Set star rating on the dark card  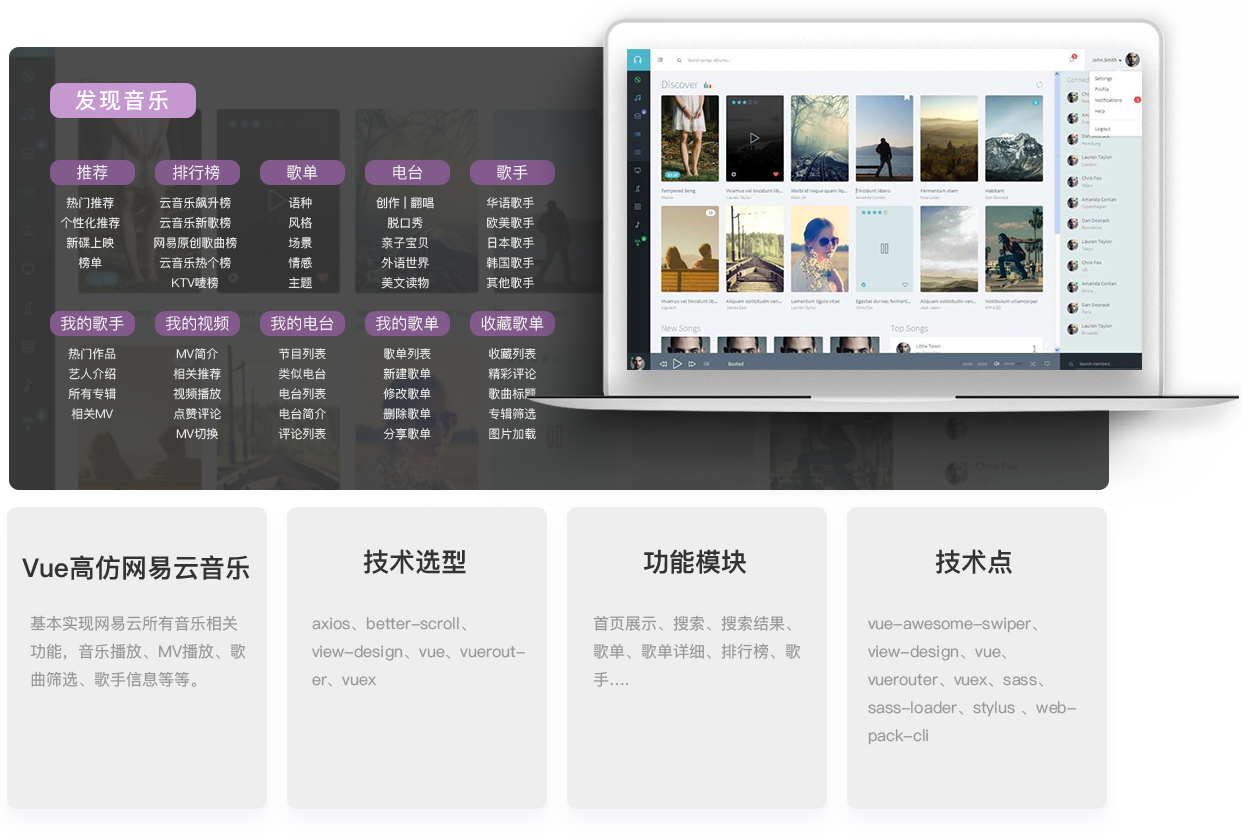coord(744,103)
